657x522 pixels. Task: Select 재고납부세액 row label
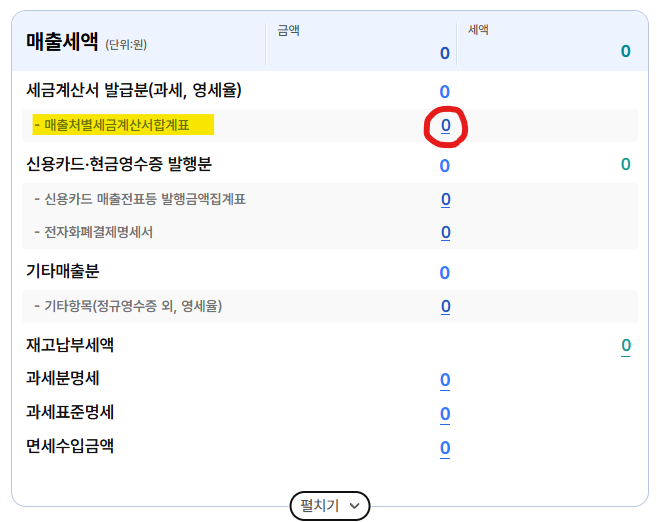coord(70,345)
